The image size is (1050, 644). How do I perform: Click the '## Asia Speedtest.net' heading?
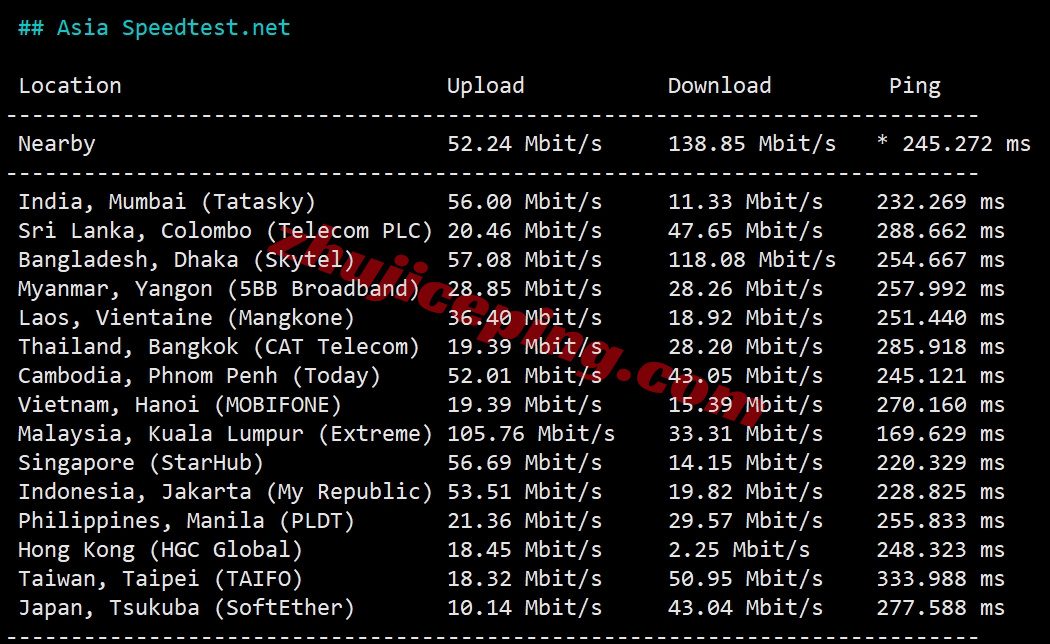[x=154, y=27]
